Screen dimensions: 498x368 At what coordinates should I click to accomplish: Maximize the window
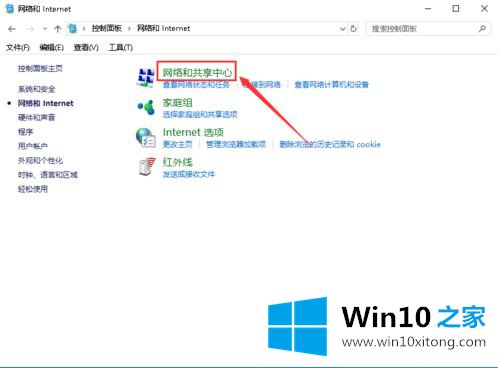coord(456,9)
